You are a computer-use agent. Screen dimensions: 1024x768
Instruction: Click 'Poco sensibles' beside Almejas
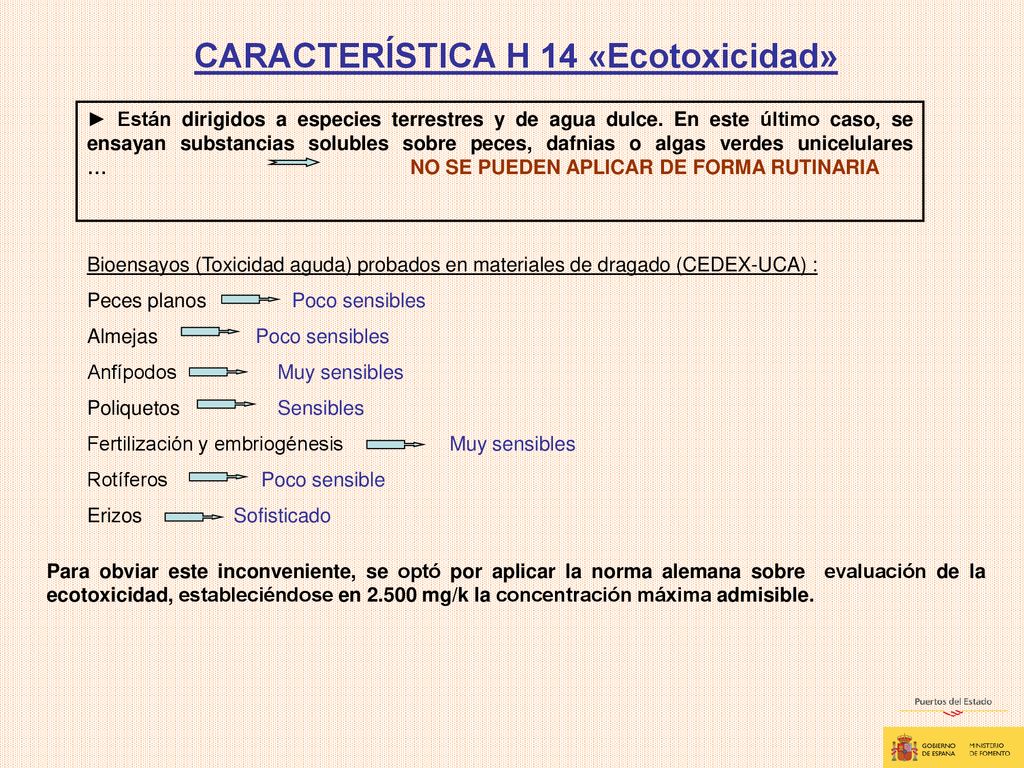click(322, 336)
